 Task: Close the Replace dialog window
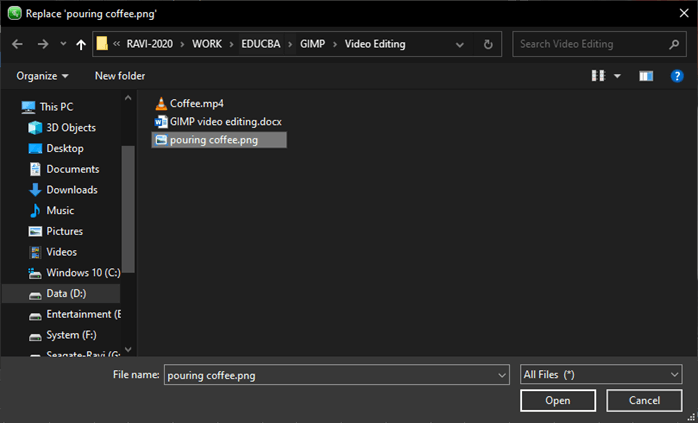pyautogui.click(x=684, y=13)
